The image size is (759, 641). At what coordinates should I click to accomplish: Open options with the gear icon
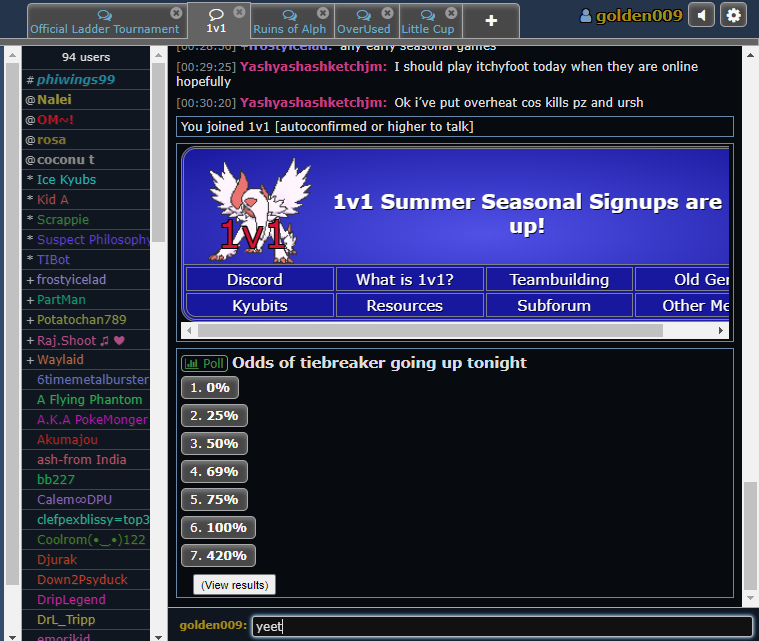[733, 15]
